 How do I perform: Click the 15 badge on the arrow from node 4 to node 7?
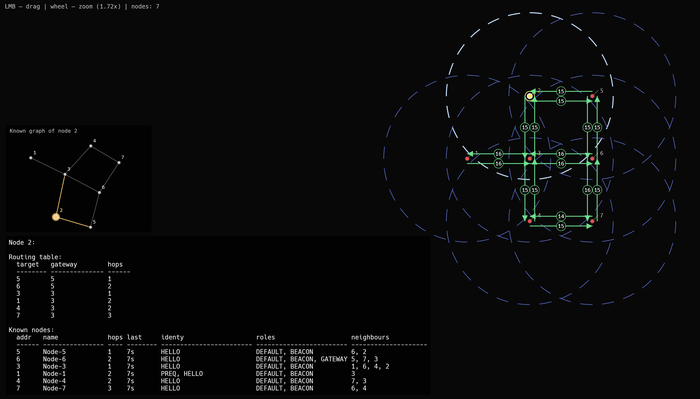561,226
